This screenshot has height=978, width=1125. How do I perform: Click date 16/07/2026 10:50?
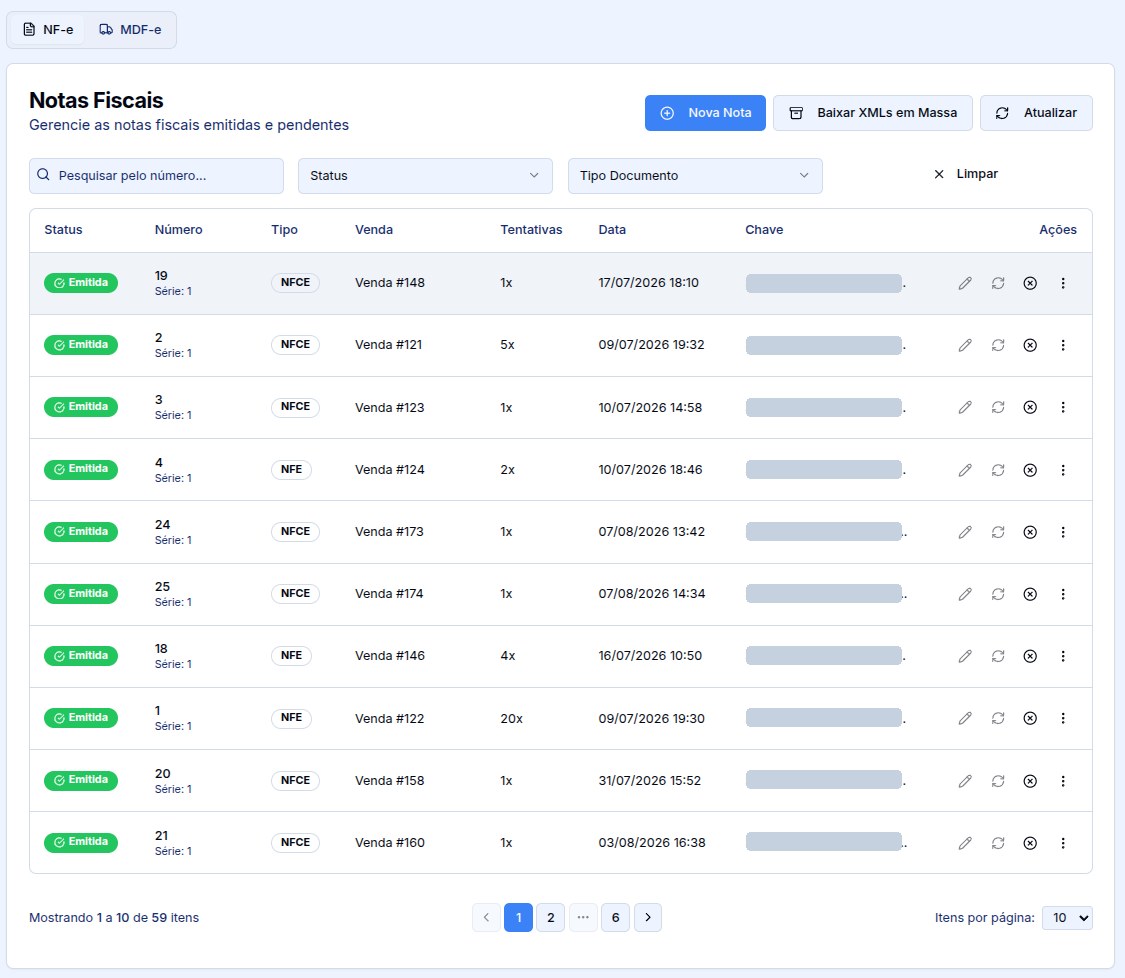coord(650,656)
